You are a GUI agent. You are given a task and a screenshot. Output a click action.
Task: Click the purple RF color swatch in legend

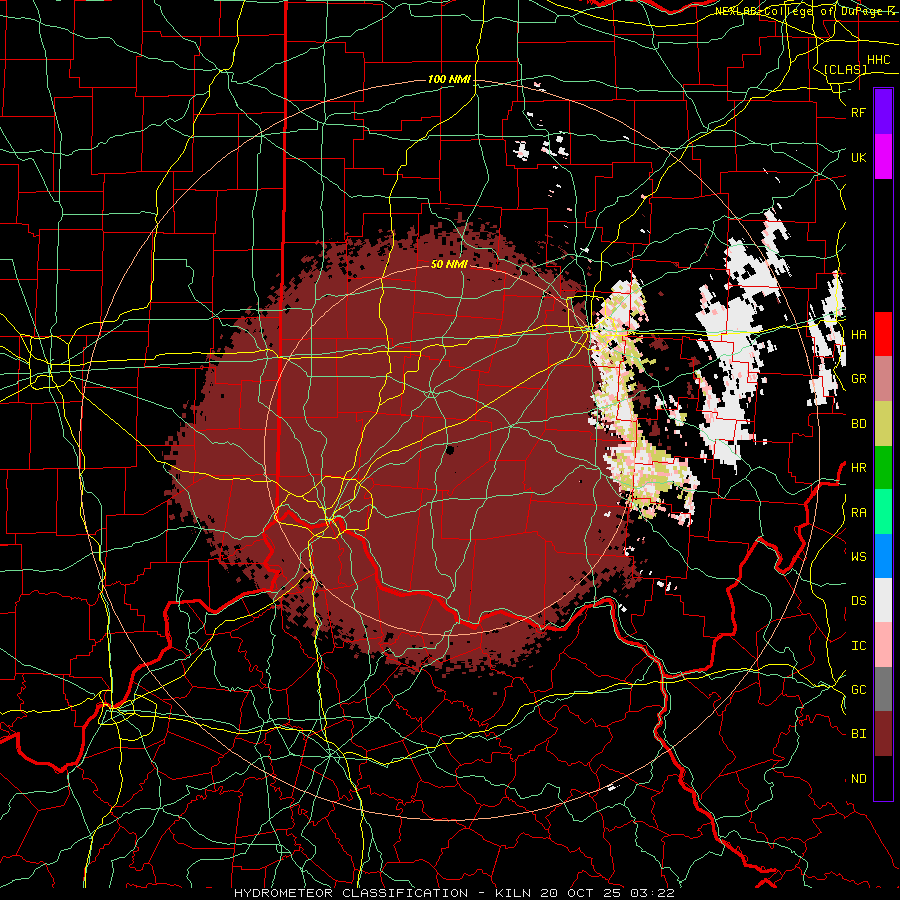point(883,112)
